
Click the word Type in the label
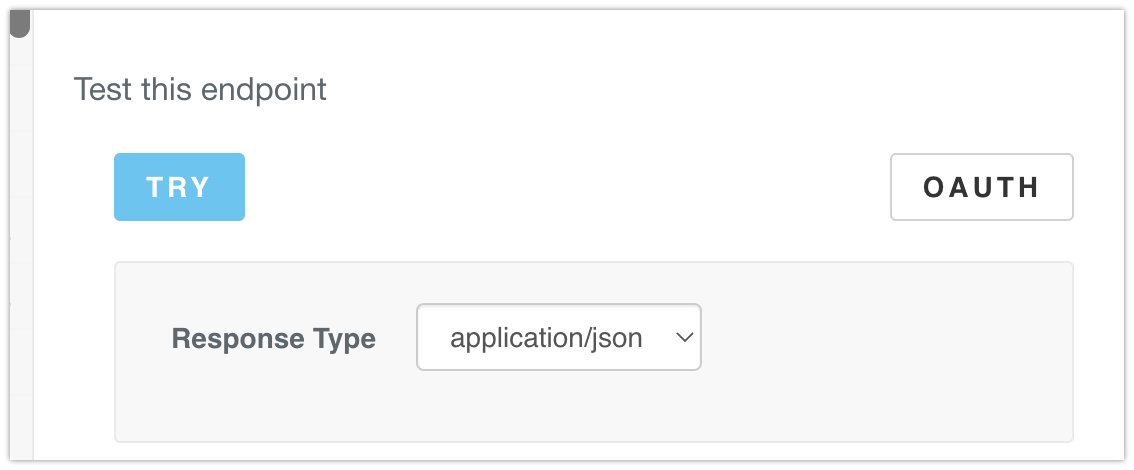(x=342, y=339)
